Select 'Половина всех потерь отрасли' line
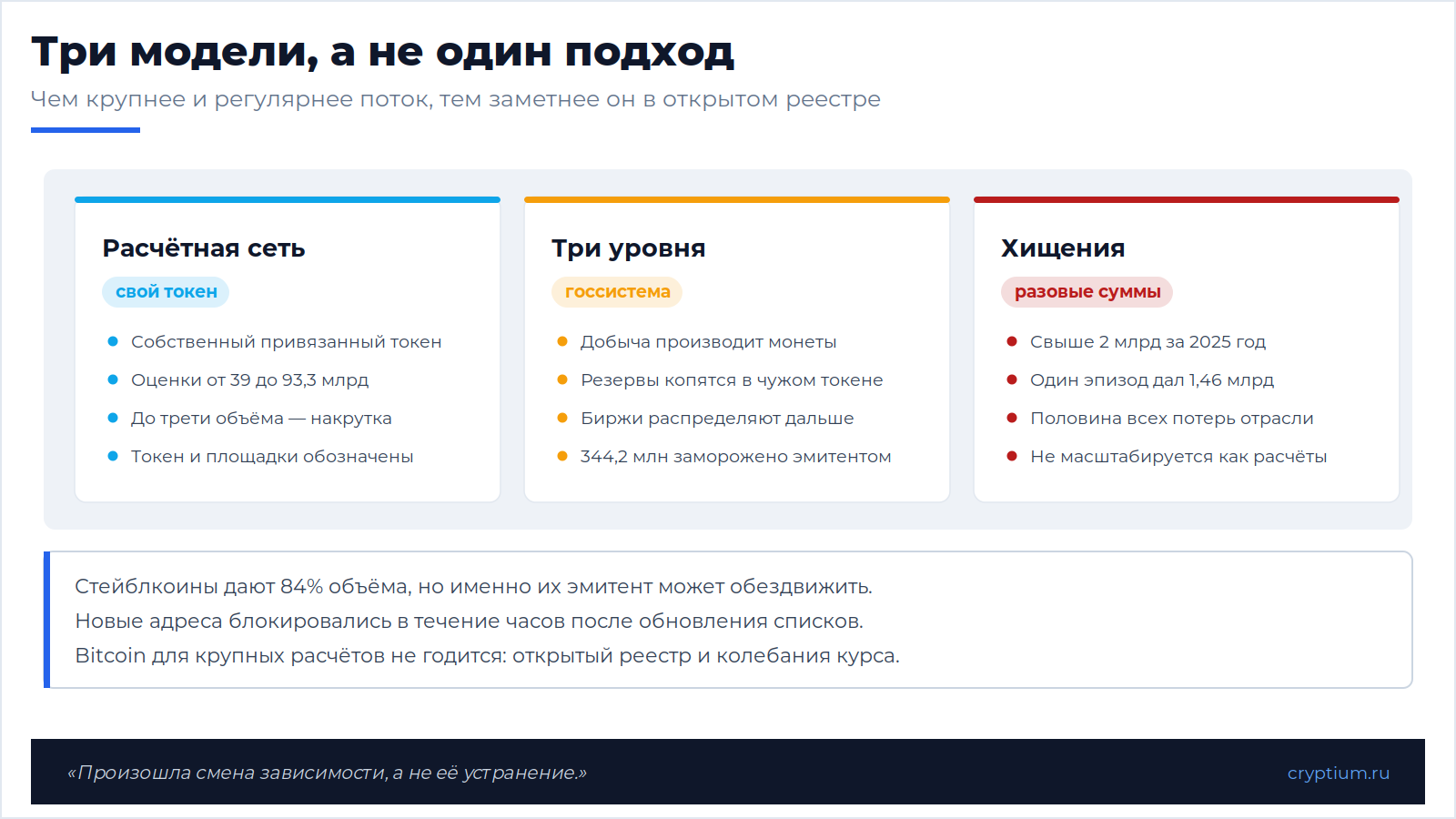1456x819 pixels. (1172, 419)
